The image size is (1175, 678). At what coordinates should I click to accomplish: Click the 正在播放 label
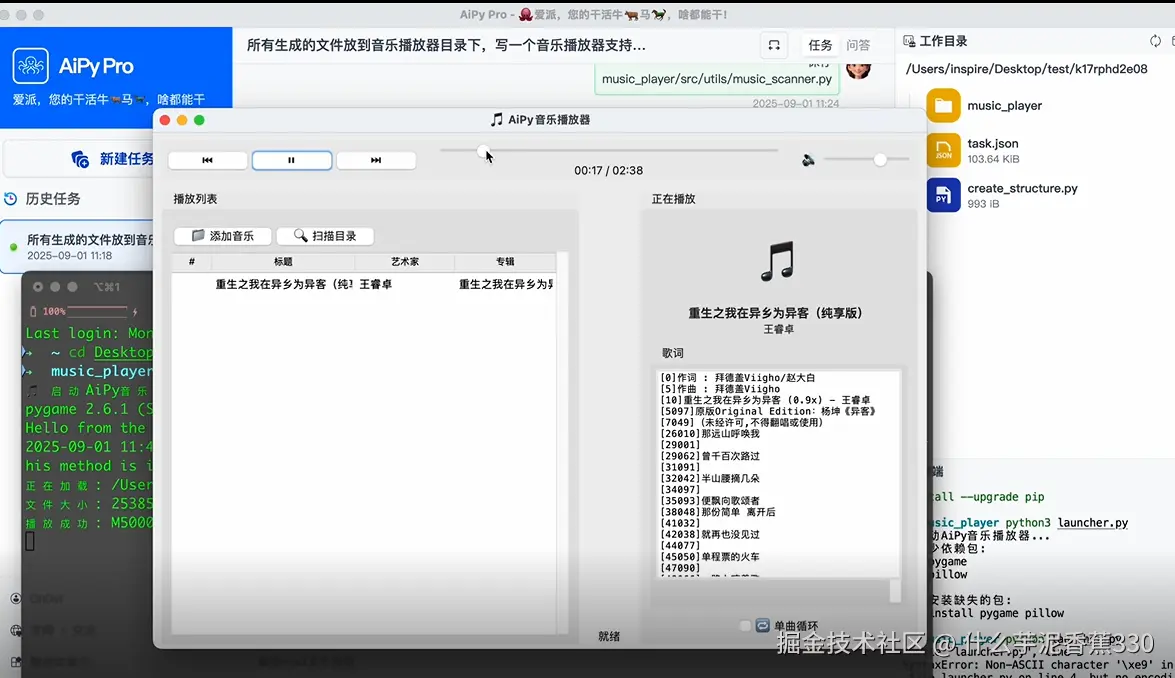pyautogui.click(x=673, y=199)
